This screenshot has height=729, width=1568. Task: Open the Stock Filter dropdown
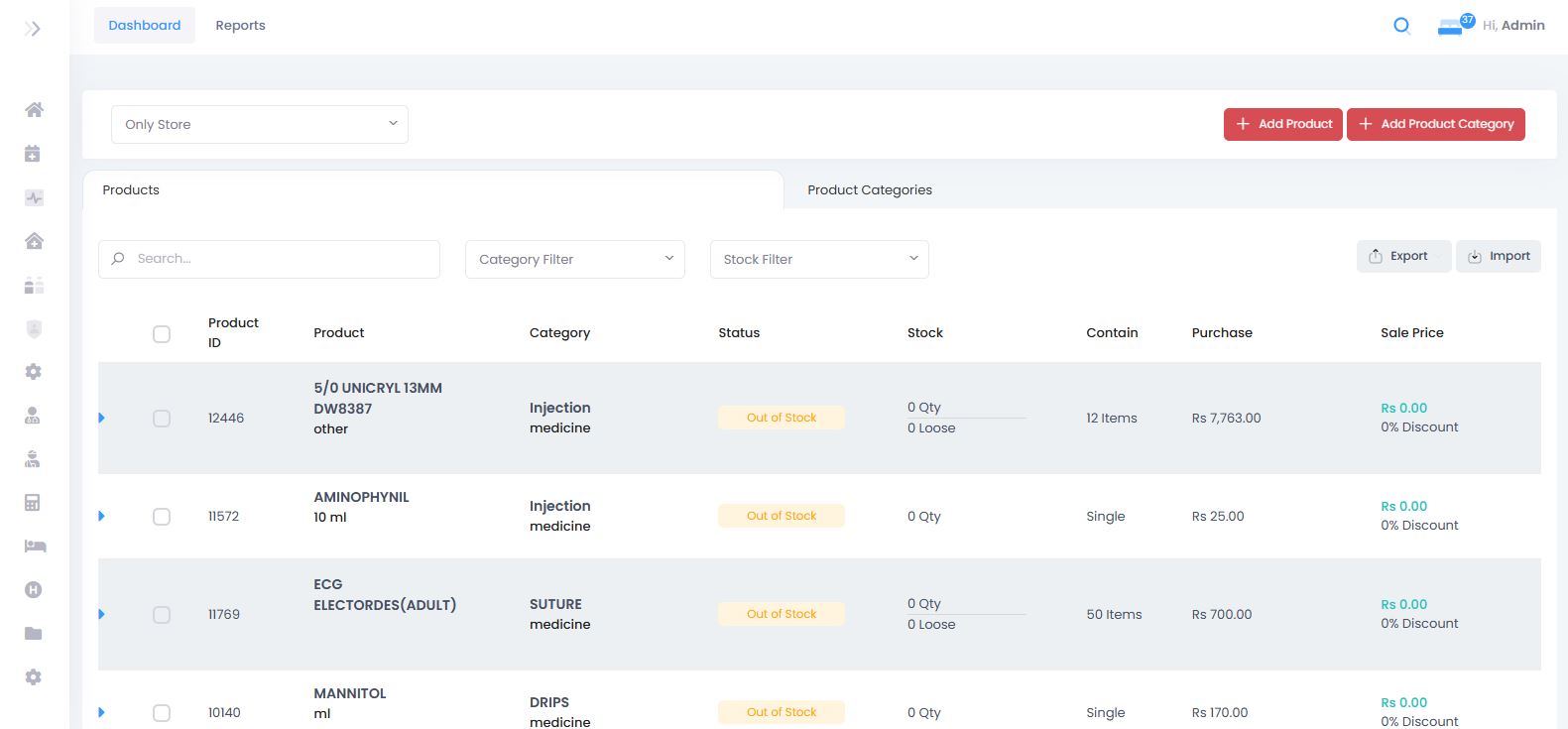click(819, 259)
